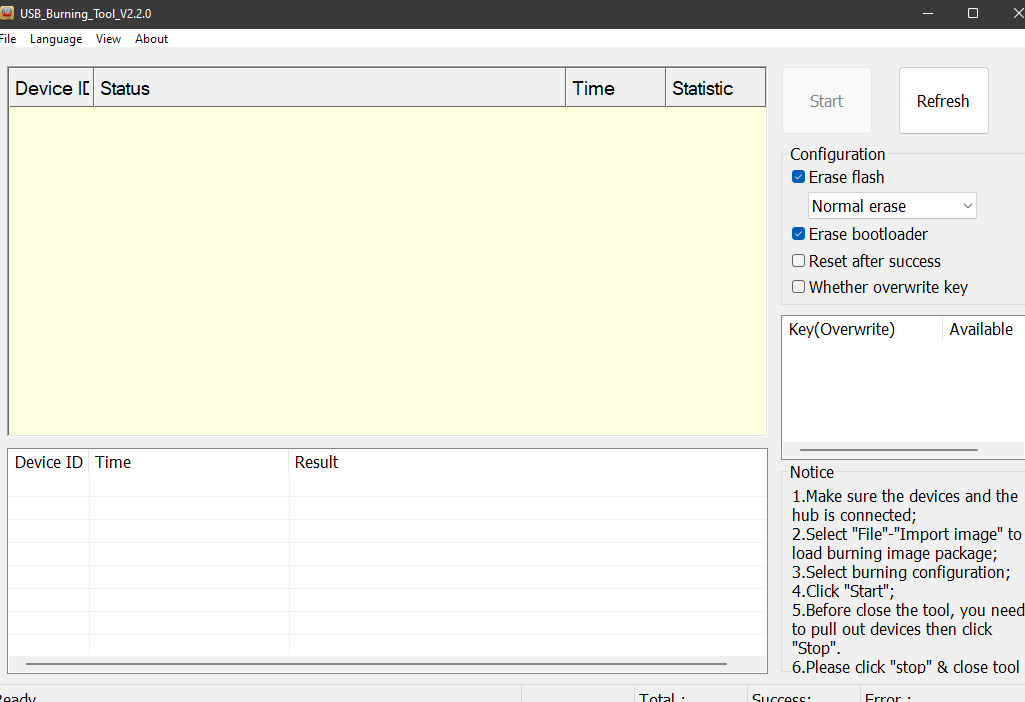Click the Success status bar entry

pyautogui.click(x=803, y=696)
